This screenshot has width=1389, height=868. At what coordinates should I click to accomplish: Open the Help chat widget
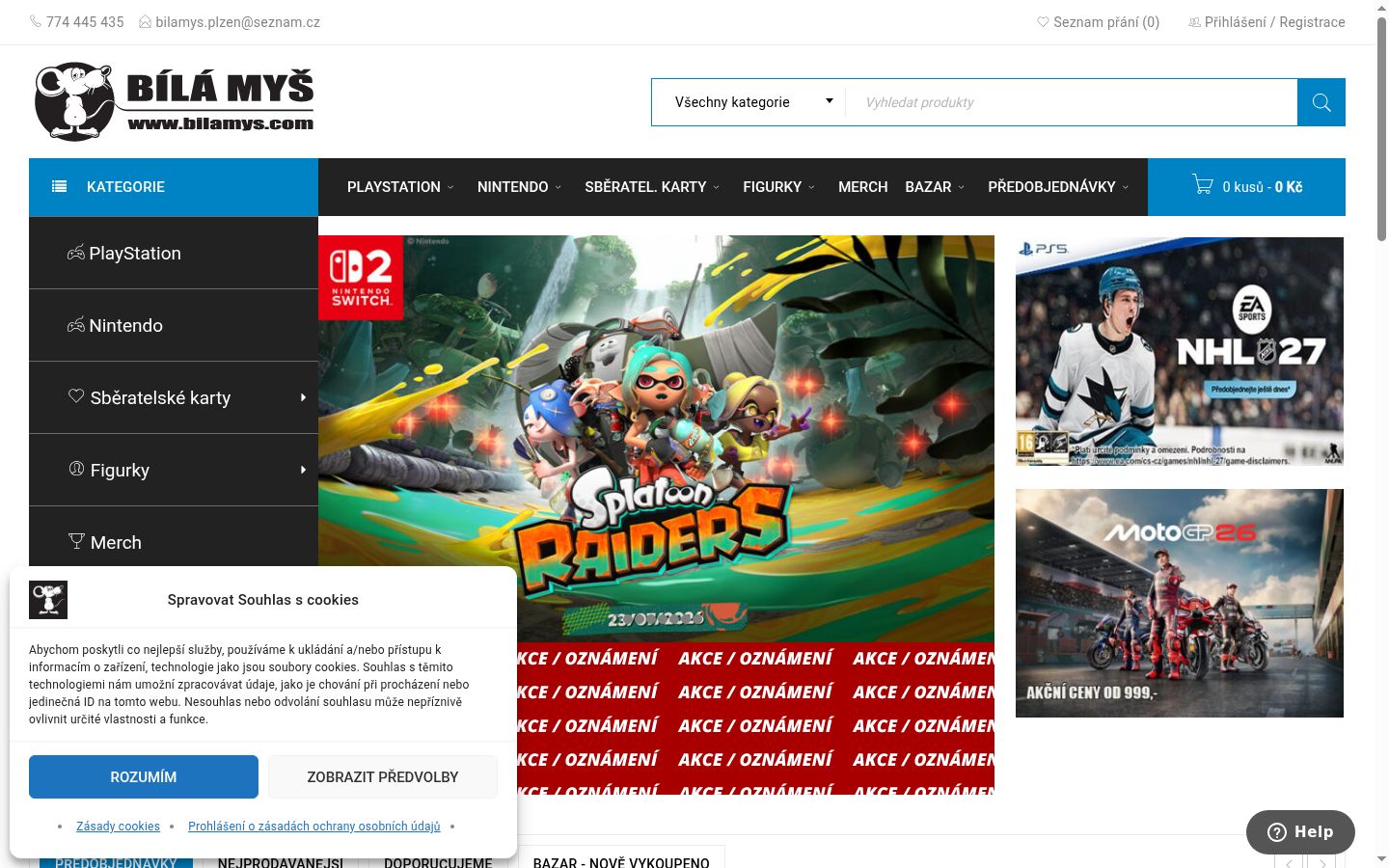coord(1300,832)
